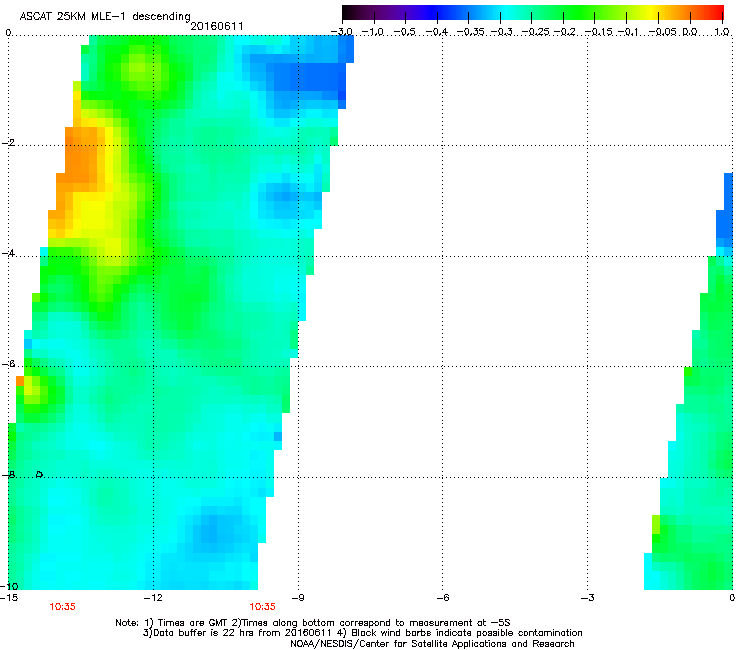This screenshot has width=740, height=650.
Task: Click the first red 10:35 time label
Action: tap(62, 607)
